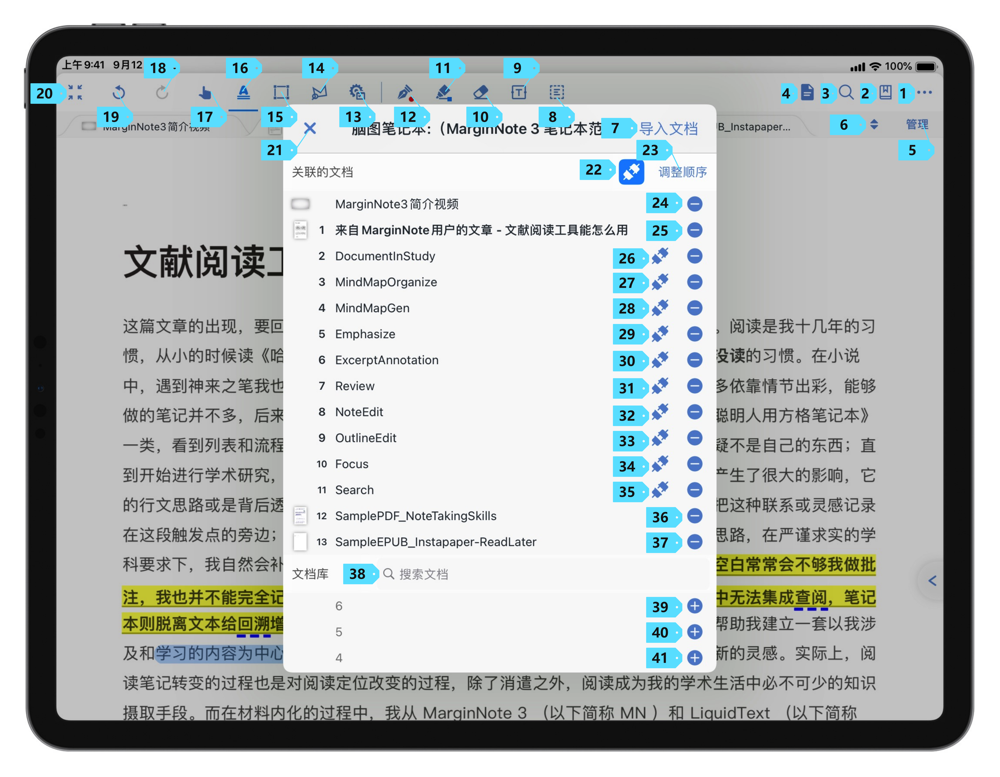Toggle link icon for Focus
Image resolution: width=1000 pixels, height=777 pixels.
660,464
